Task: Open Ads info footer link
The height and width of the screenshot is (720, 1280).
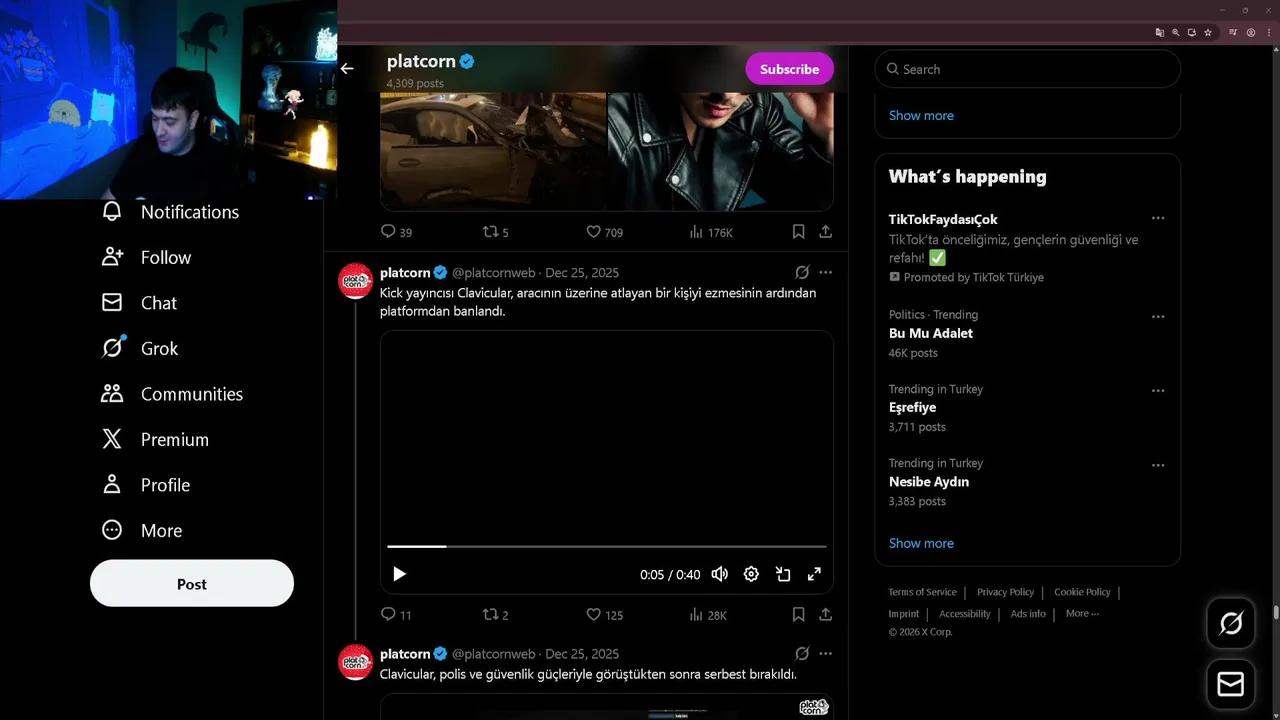Action: [1028, 614]
